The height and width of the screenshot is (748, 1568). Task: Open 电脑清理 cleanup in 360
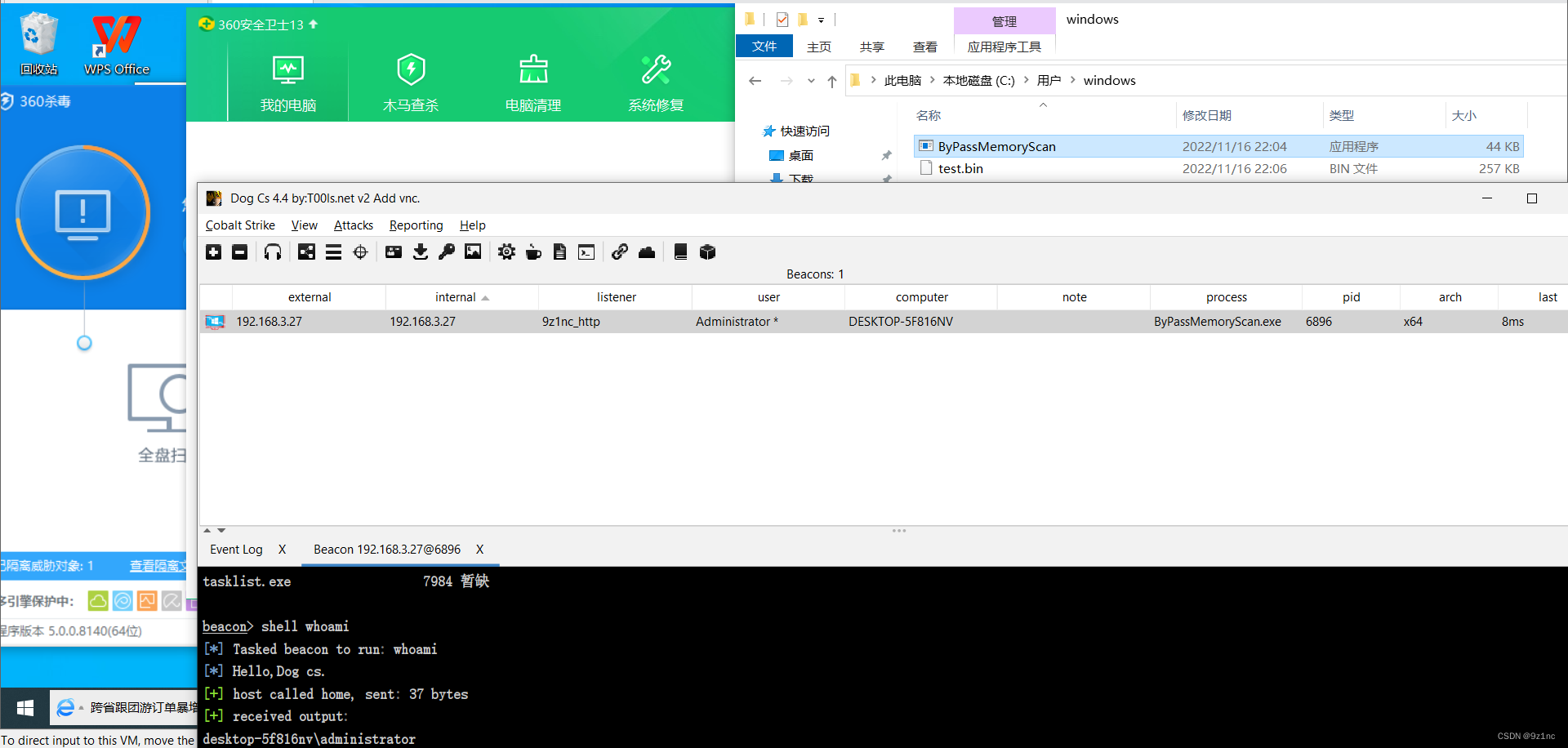(533, 83)
